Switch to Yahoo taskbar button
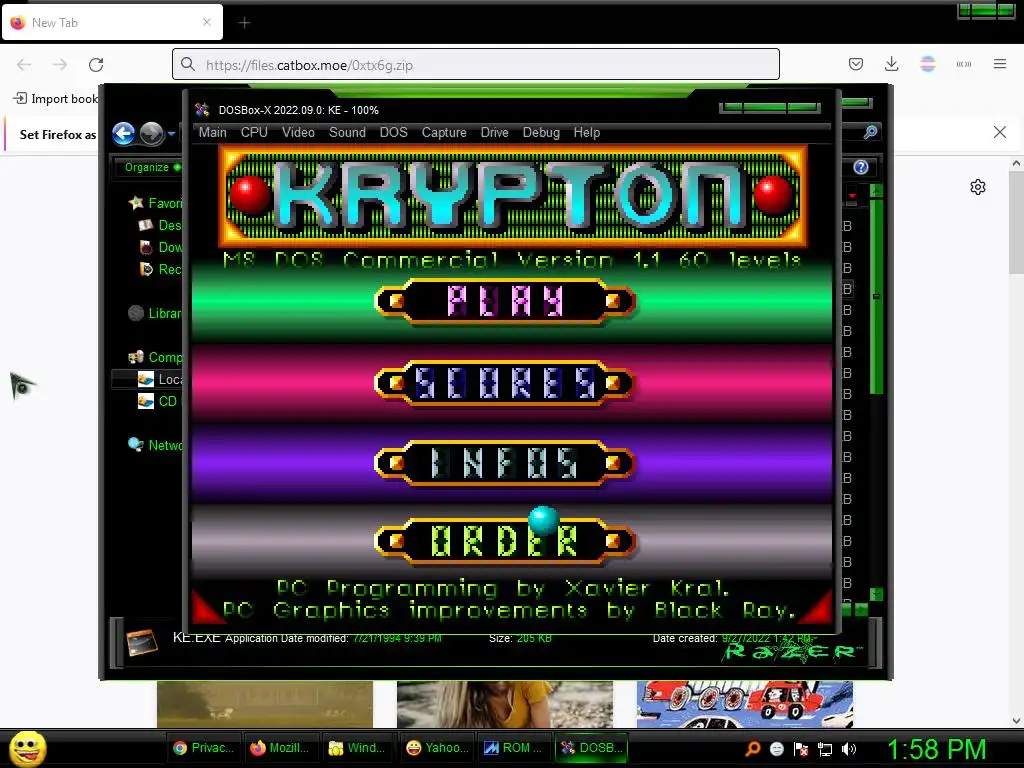Screen dimensions: 1024x768 (438, 748)
